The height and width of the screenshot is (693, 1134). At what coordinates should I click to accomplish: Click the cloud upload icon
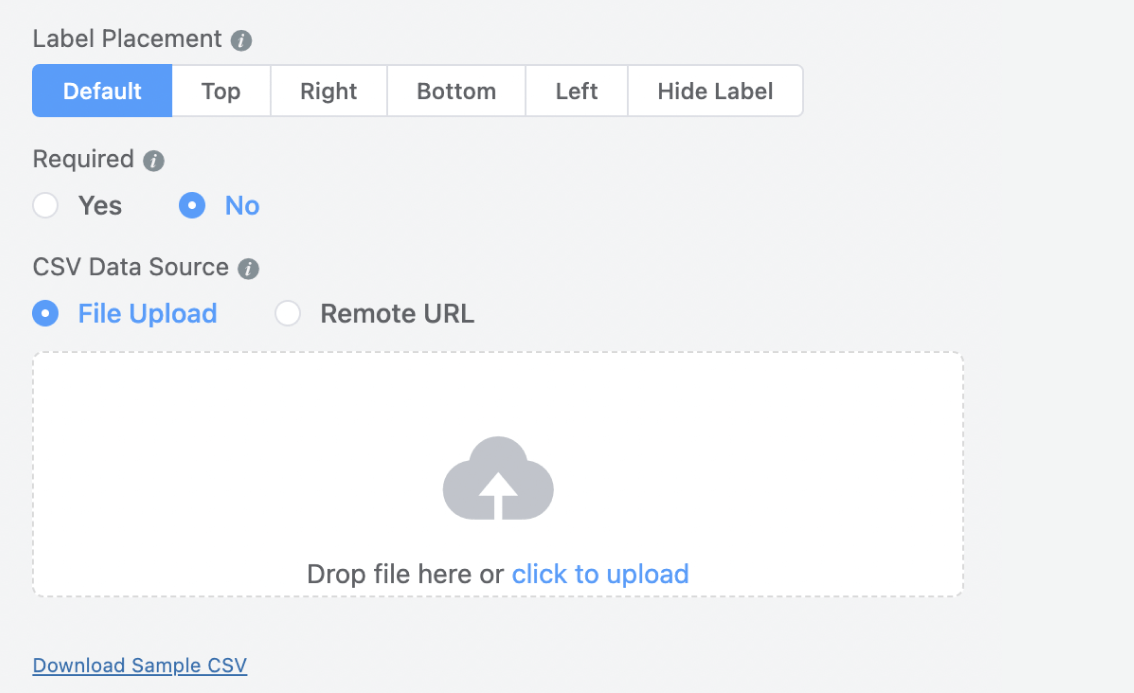498,478
